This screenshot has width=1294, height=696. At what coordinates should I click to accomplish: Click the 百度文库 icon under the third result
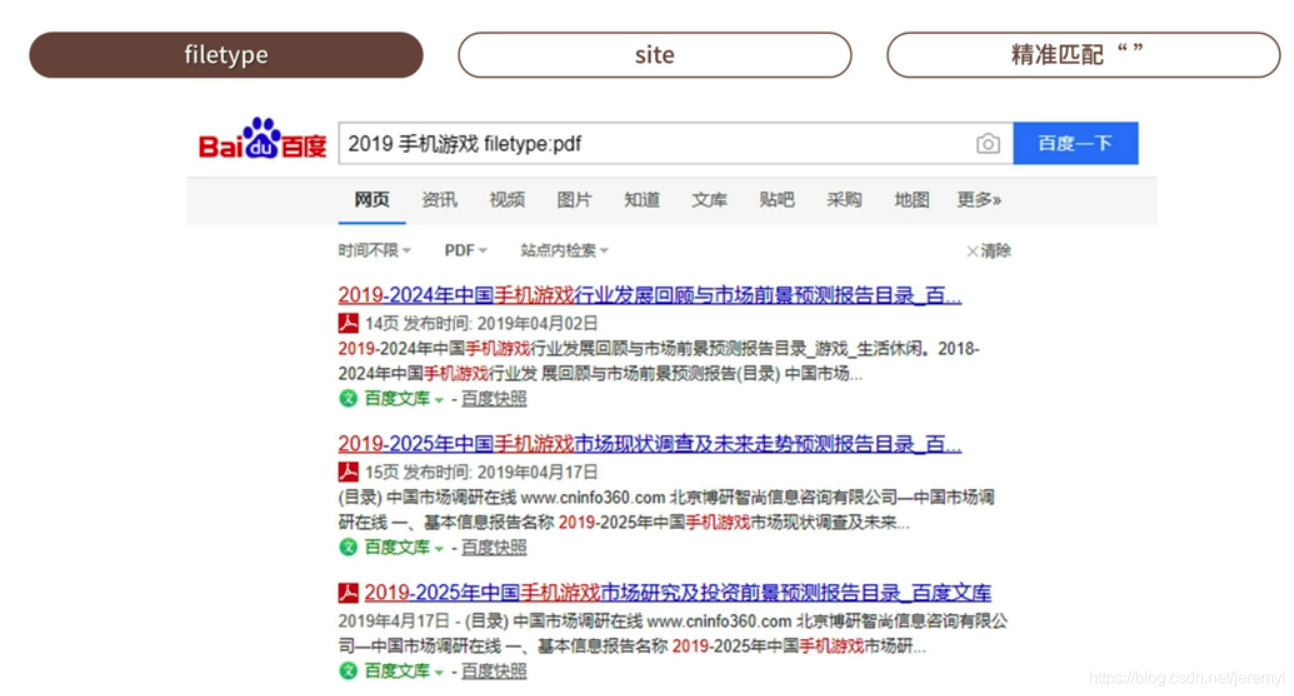(x=347, y=671)
